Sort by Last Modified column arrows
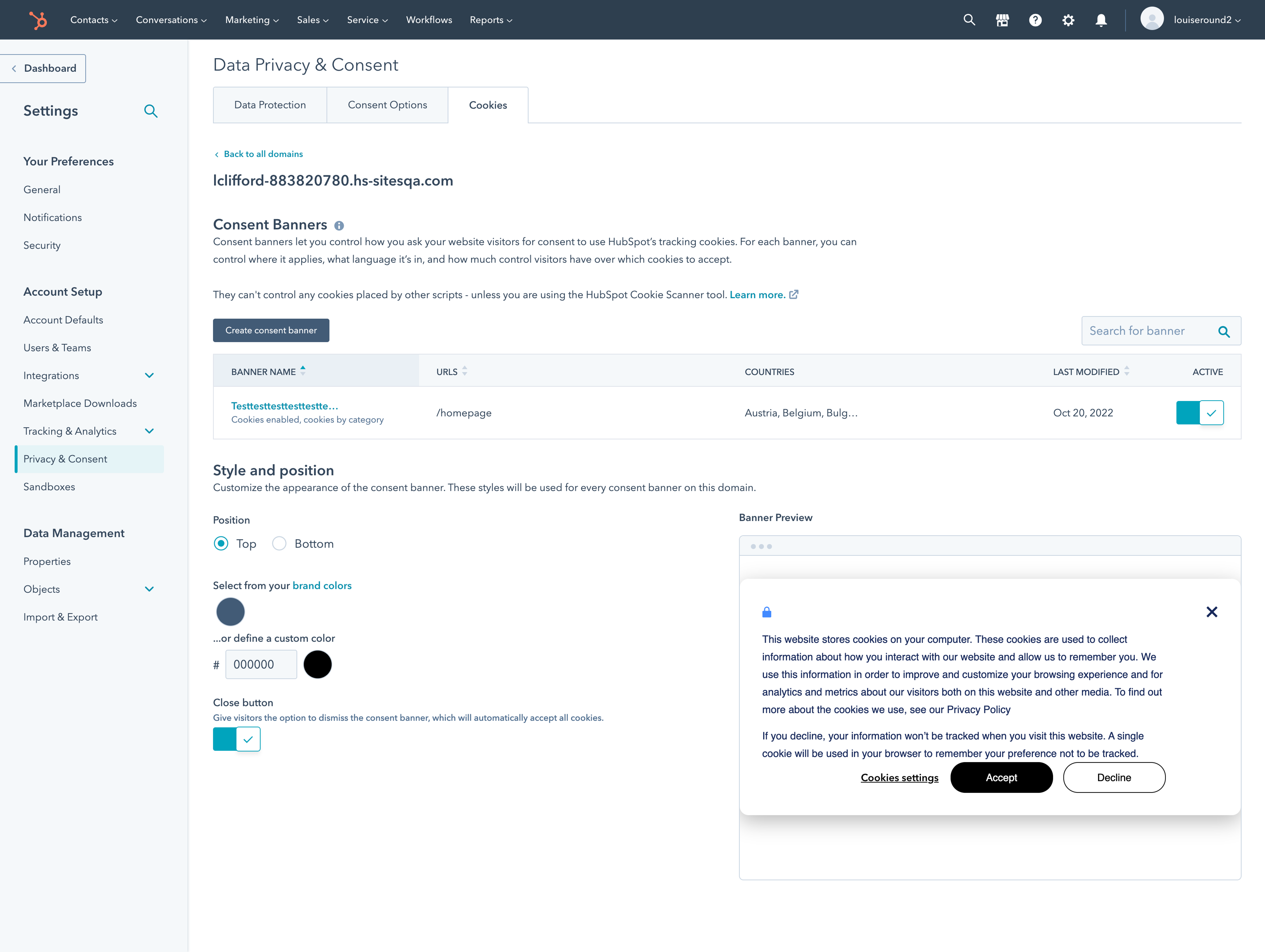The height and width of the screenshot is (952, 1265). coord(1126,371)
